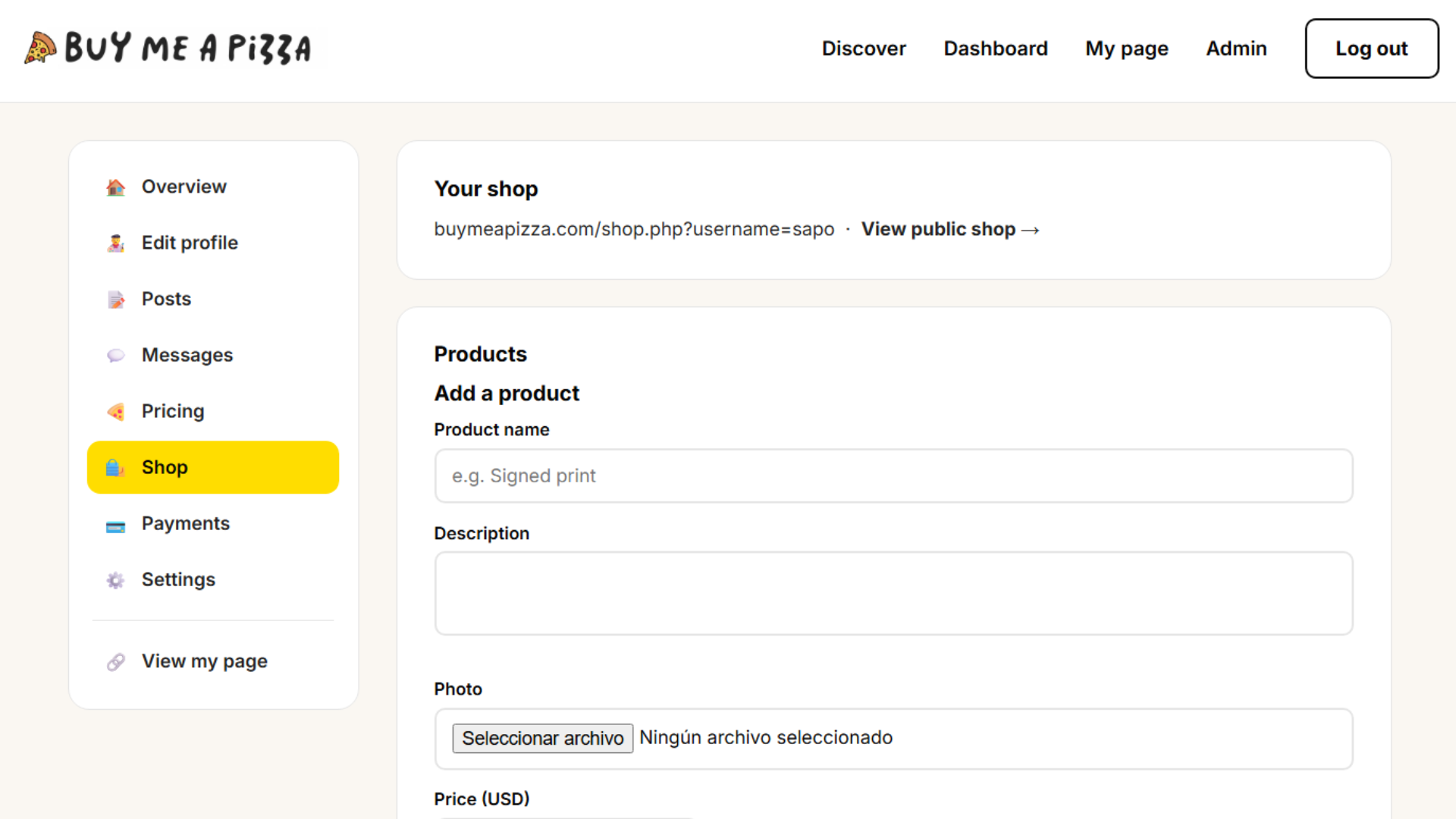Image resolution: width=1456 pixels, height=819 pixels.
Task: Click the 'Products' heading
Action: point(480,354)
